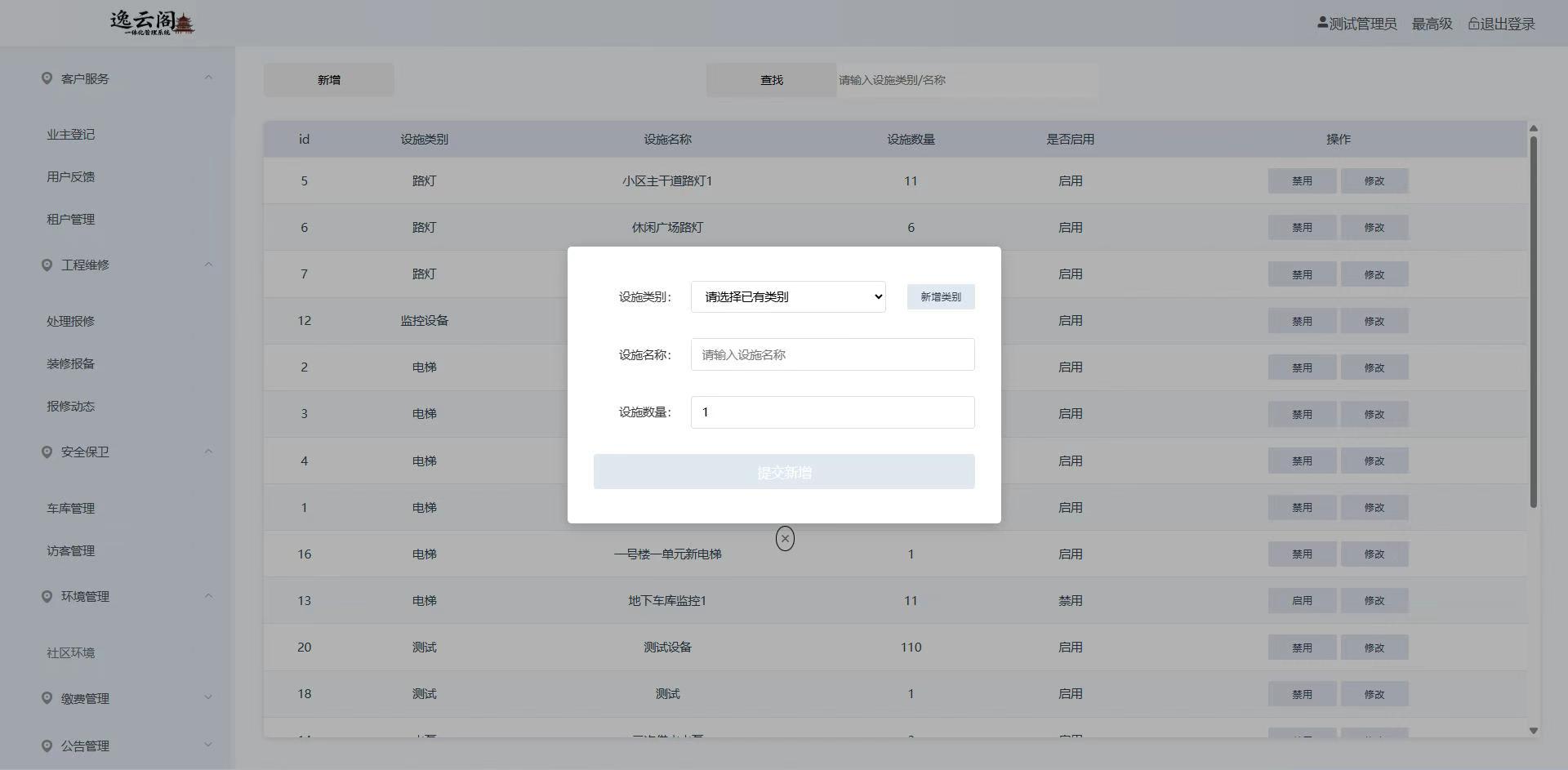1568x770 pixels.
Task: Click the pin icon next to 工程维修
Action: point(47,265)
